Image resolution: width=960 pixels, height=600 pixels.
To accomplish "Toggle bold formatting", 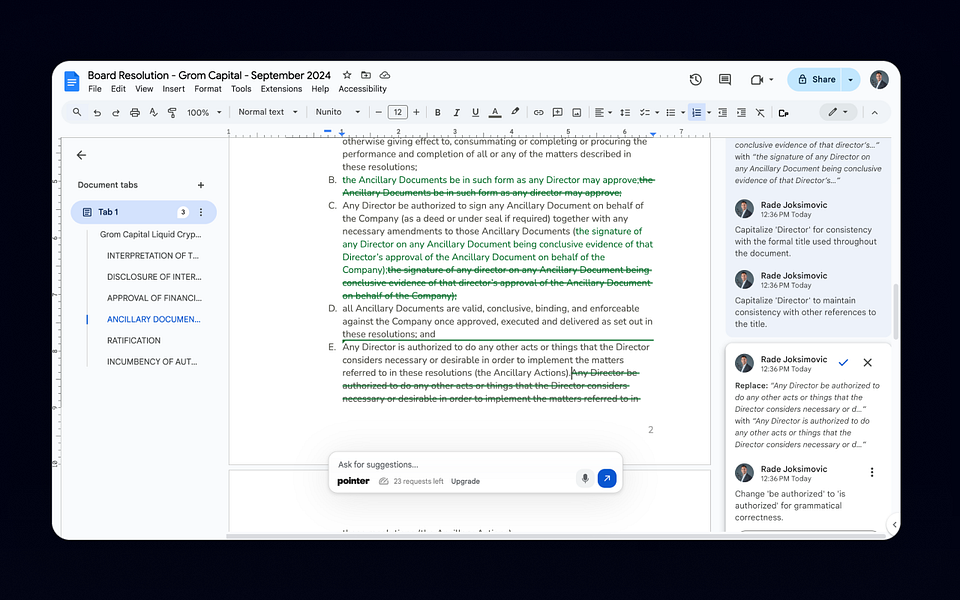I will pyautogui.click(x=437, y=112).
